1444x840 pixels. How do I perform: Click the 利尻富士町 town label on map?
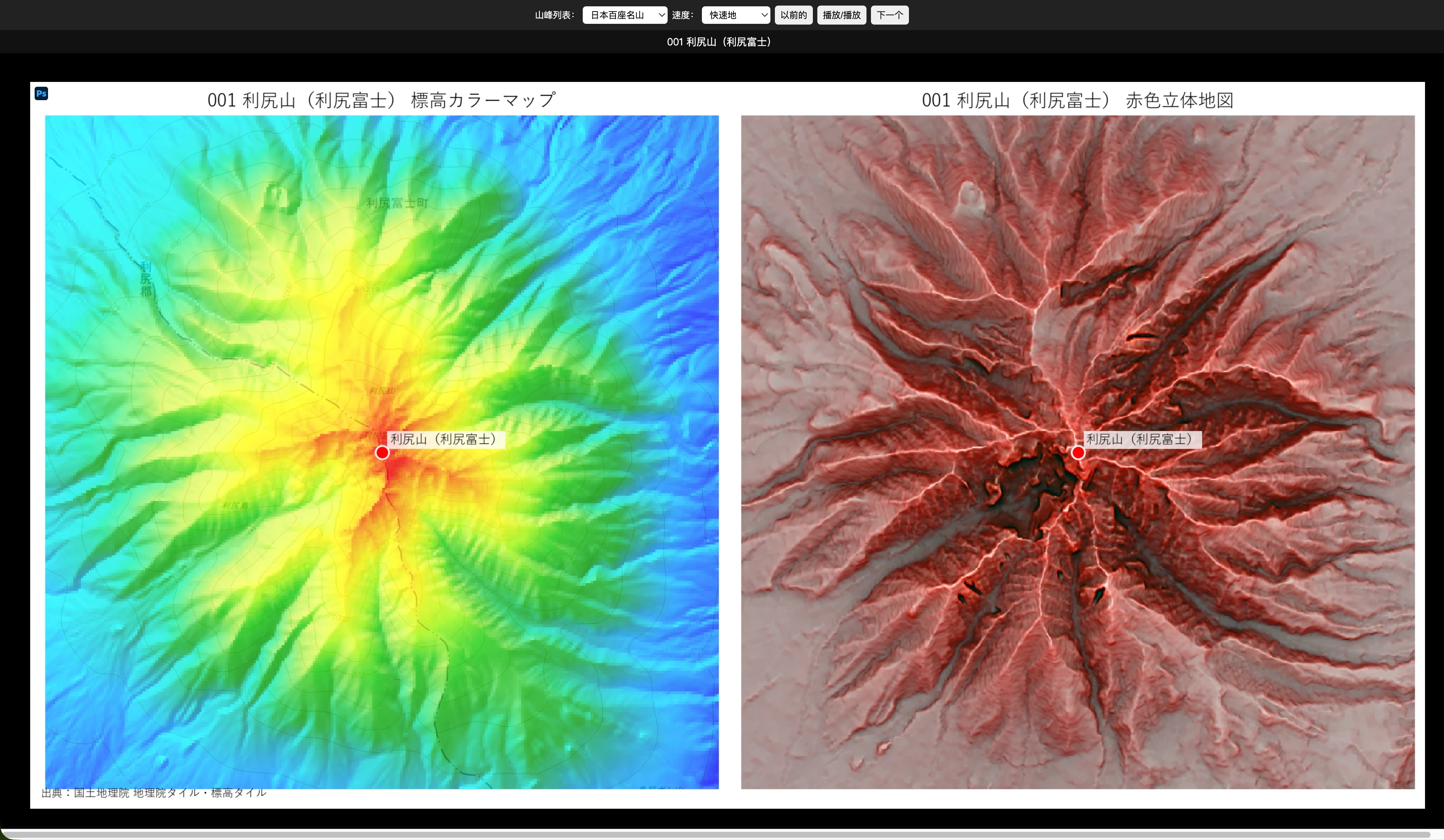pyautogui.click(x=397, y=203)
